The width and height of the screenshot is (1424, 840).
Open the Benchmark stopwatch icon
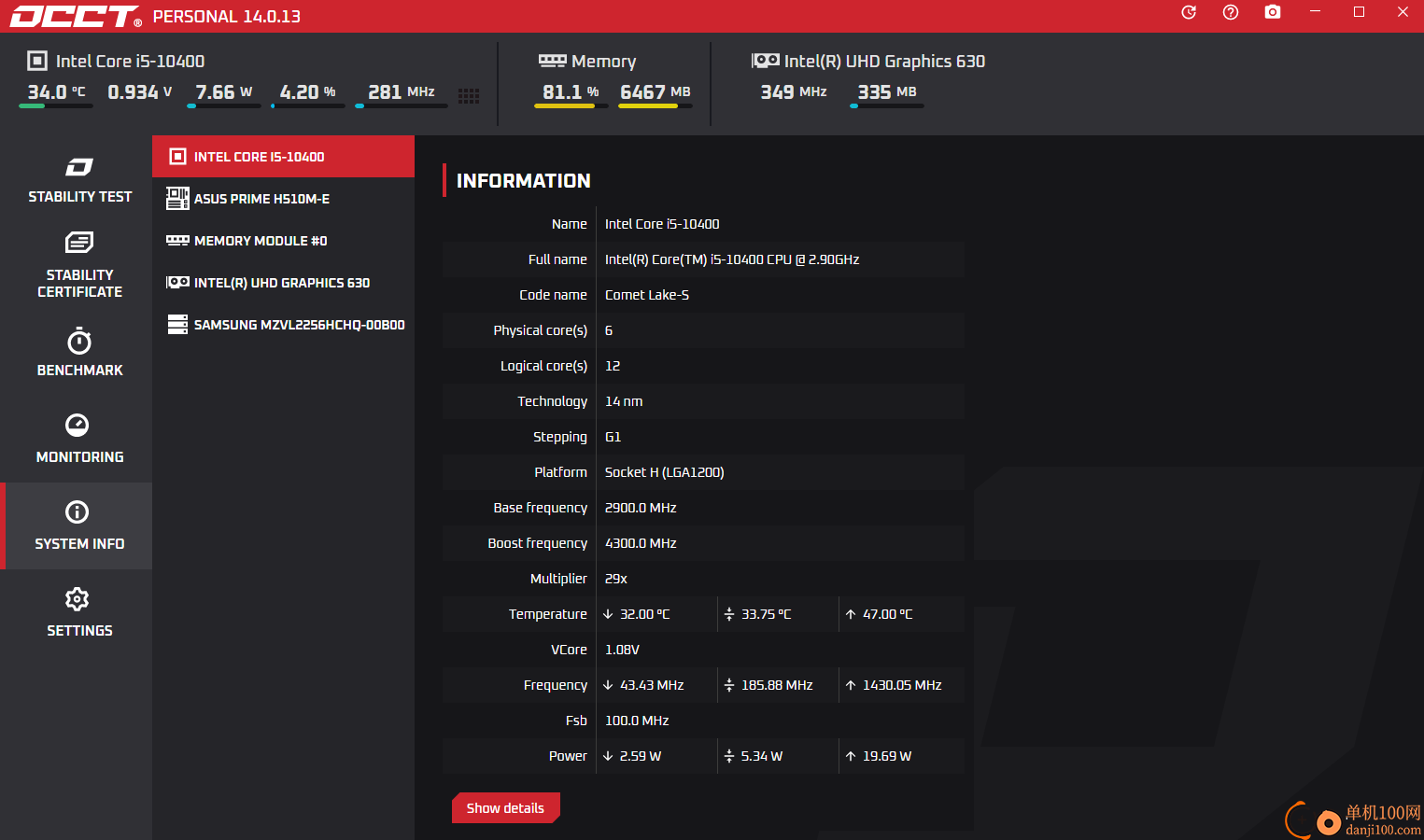[79, 341]
